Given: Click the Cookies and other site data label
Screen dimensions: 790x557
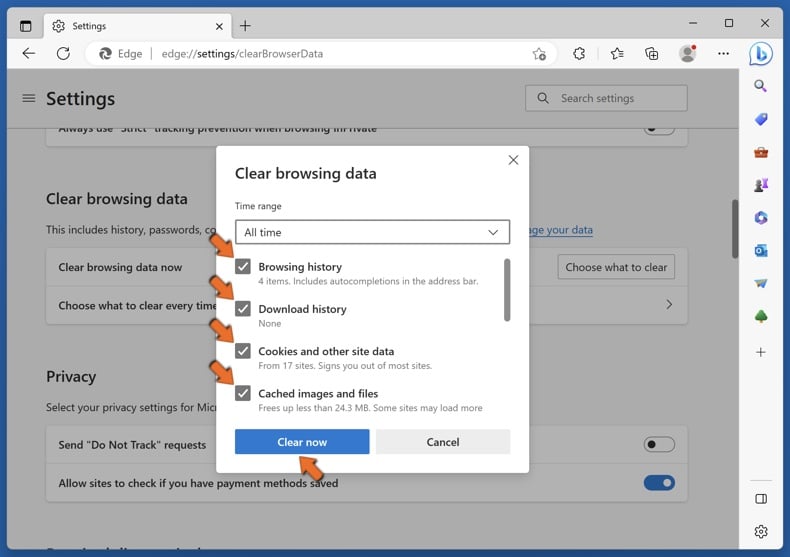Looking at the screenshot, I should point(326,351).
